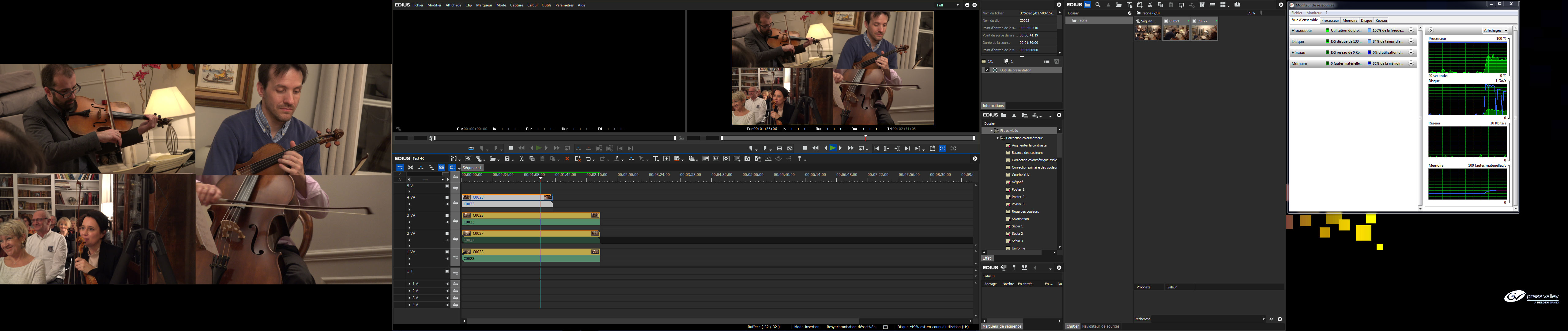
Task: Open the Full preview quality dropdown
Action: [x=948, y=5]
